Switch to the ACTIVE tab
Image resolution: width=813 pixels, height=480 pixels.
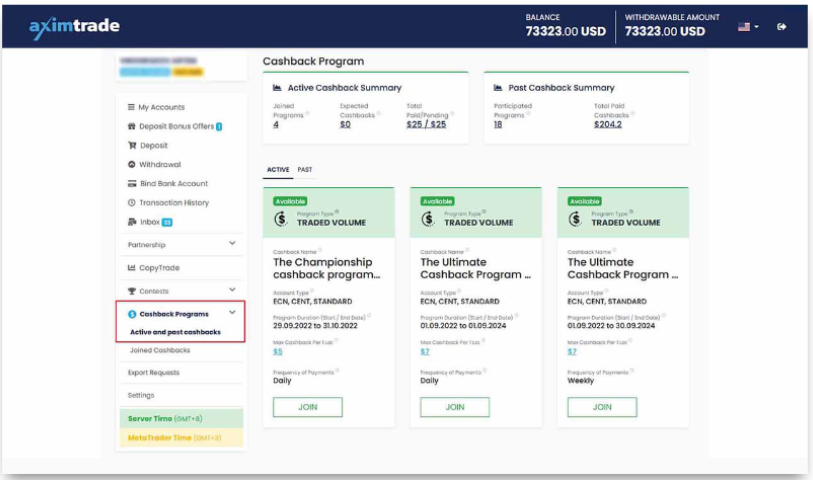pos(278,170)
